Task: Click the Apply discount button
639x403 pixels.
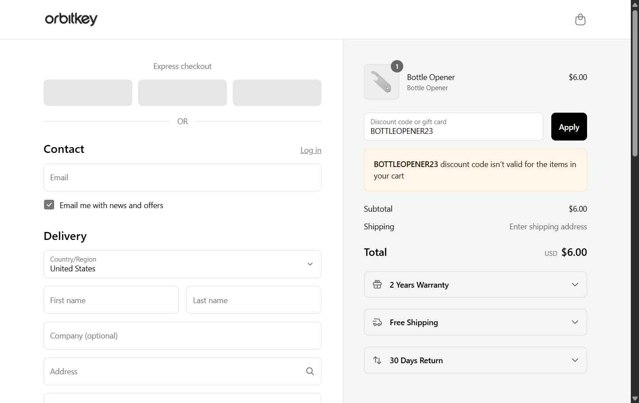Action: 569,127
